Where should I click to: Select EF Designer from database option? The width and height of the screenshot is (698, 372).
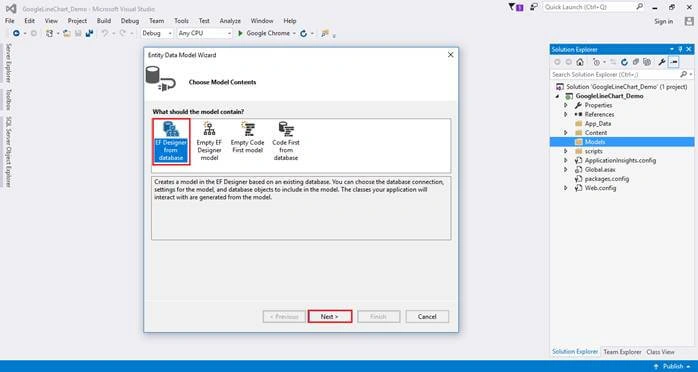[171, 142]
